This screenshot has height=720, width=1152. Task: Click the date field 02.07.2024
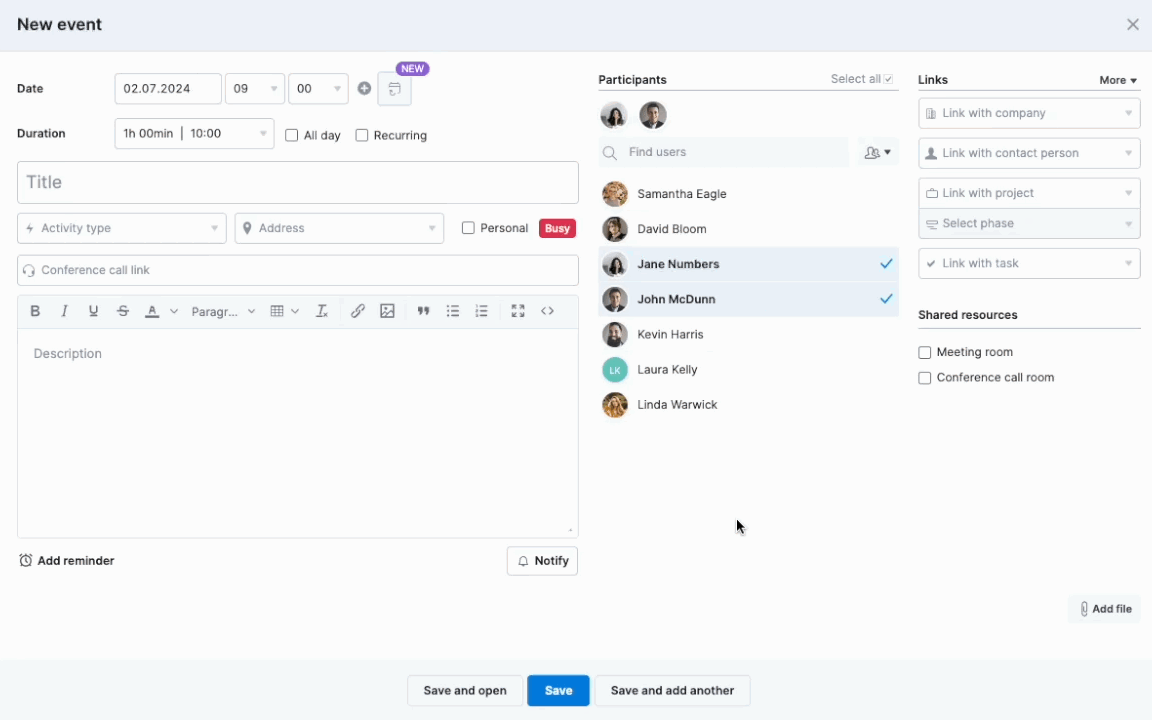[x=168, y=89]
